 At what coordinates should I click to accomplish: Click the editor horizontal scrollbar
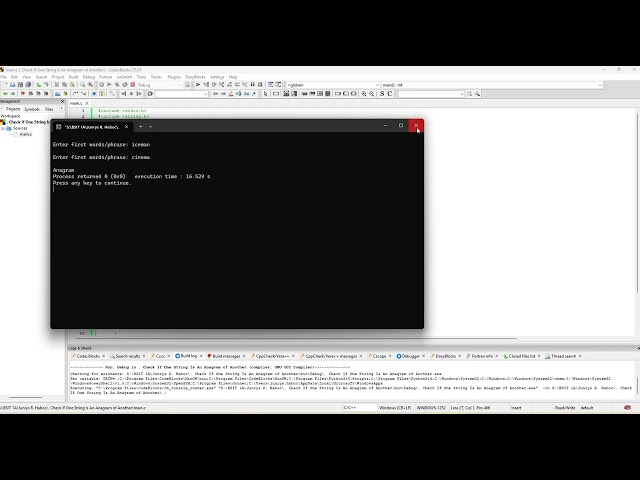click(294, 338)
